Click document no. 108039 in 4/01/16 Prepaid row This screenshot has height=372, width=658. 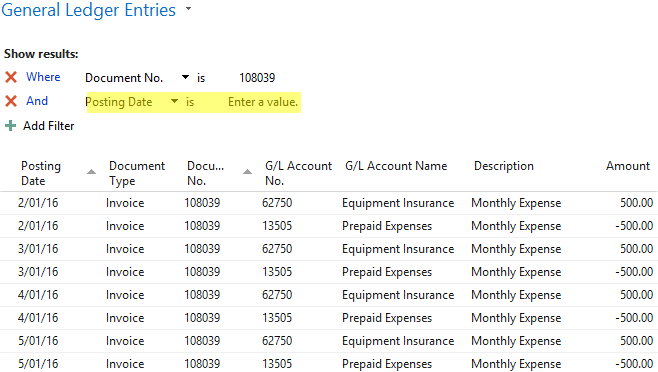point(202,318)
